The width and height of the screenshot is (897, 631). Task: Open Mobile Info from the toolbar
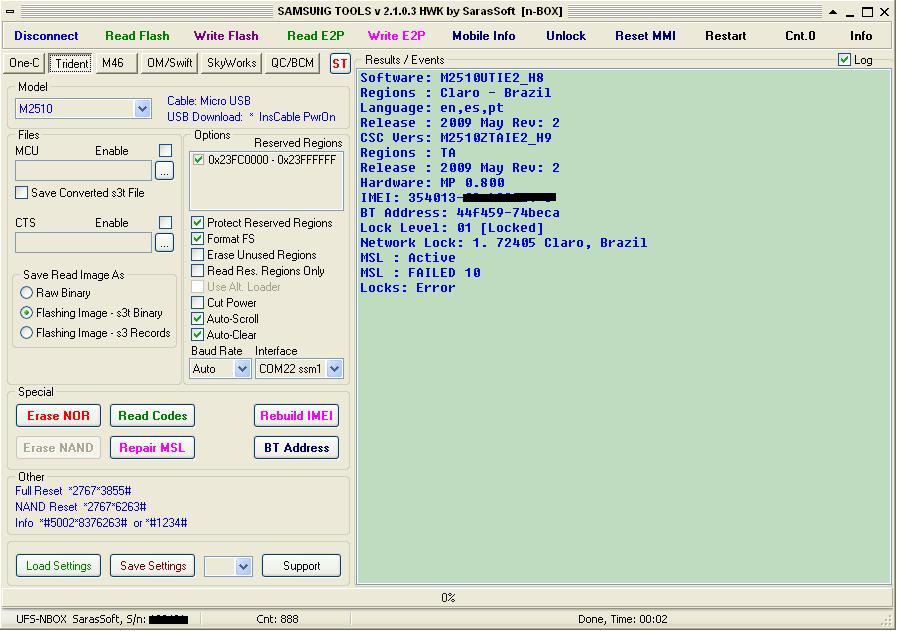483,35
